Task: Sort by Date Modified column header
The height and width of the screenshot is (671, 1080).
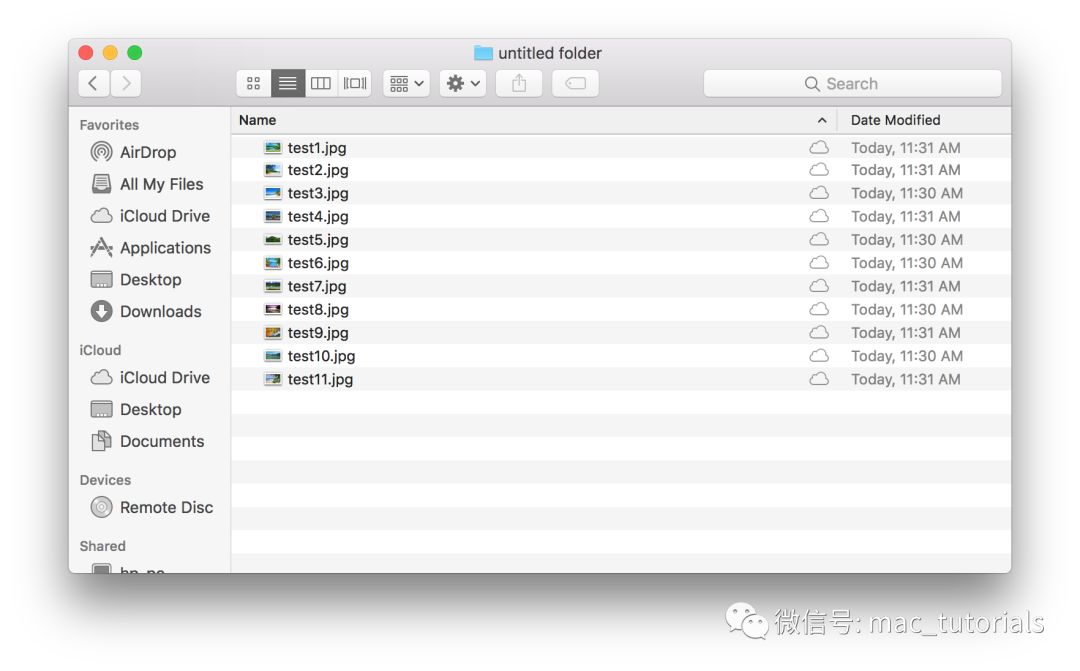Action: [895, 120]
